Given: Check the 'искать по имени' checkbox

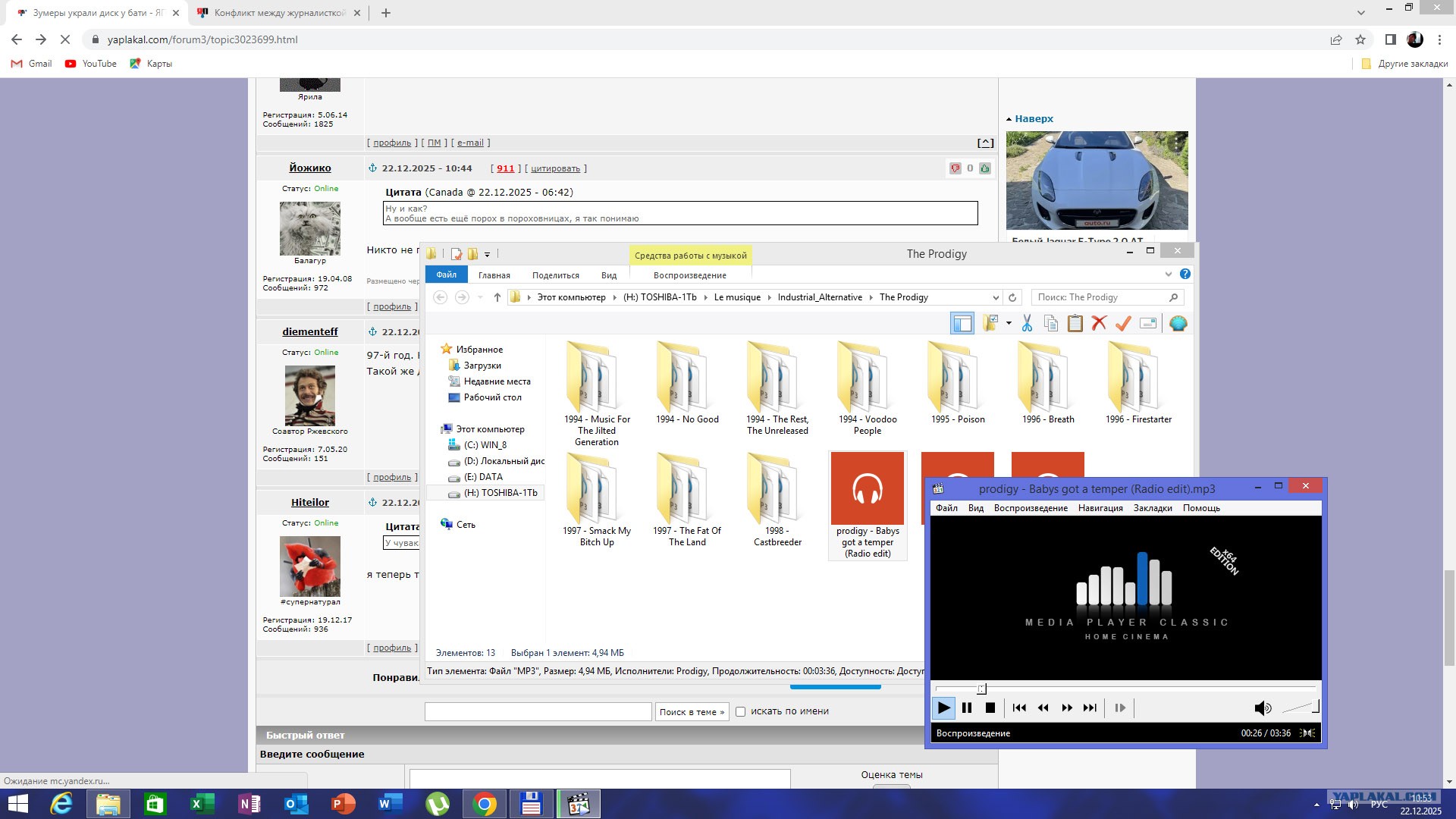Looking at the screenshot, I should [741, 712].
